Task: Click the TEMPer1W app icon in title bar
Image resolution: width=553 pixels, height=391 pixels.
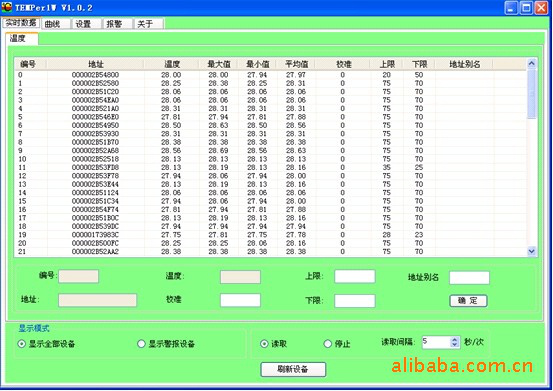Action: 6,7
